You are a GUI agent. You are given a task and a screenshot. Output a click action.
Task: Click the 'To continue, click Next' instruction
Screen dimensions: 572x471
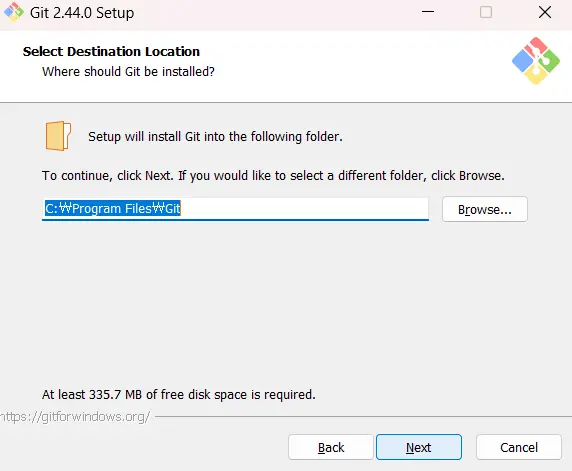point(273,175)
